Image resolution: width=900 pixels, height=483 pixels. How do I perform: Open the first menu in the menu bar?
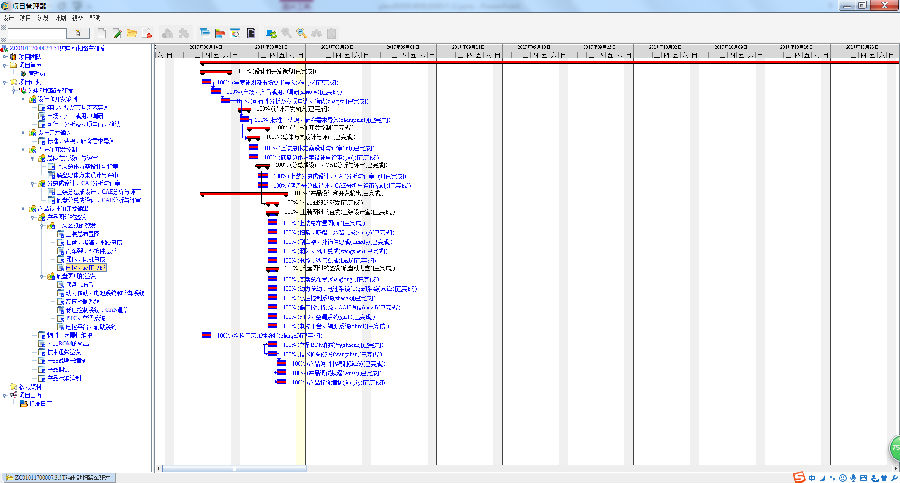tap(9, 18)
